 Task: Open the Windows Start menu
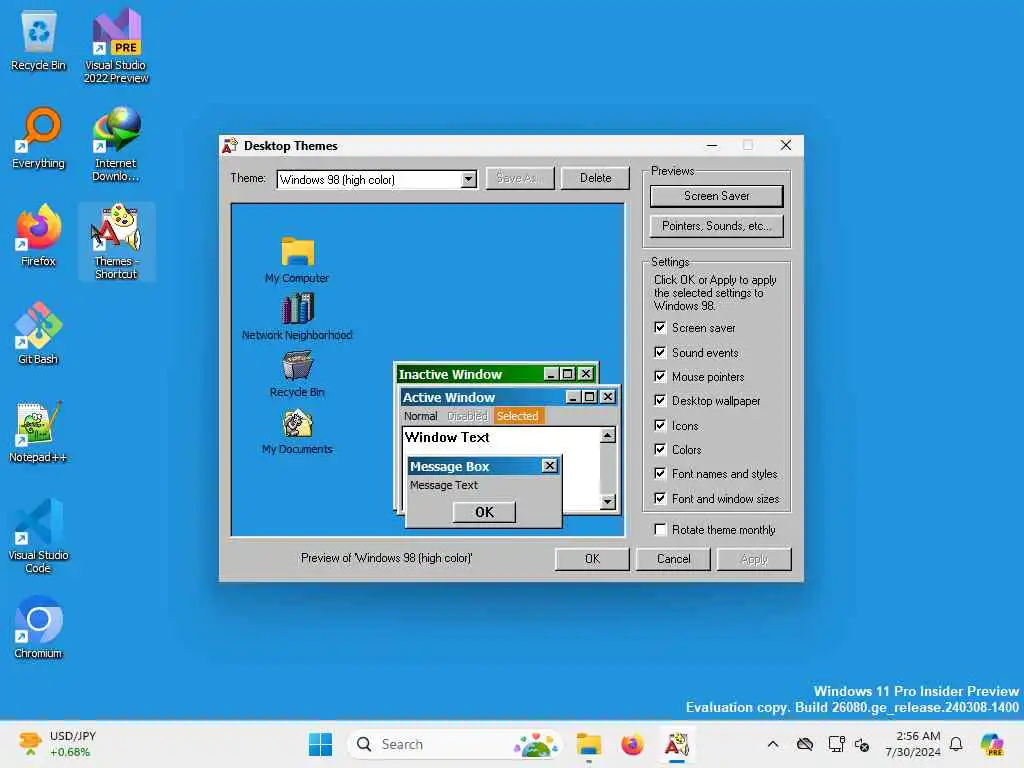[x=320, y=744]
